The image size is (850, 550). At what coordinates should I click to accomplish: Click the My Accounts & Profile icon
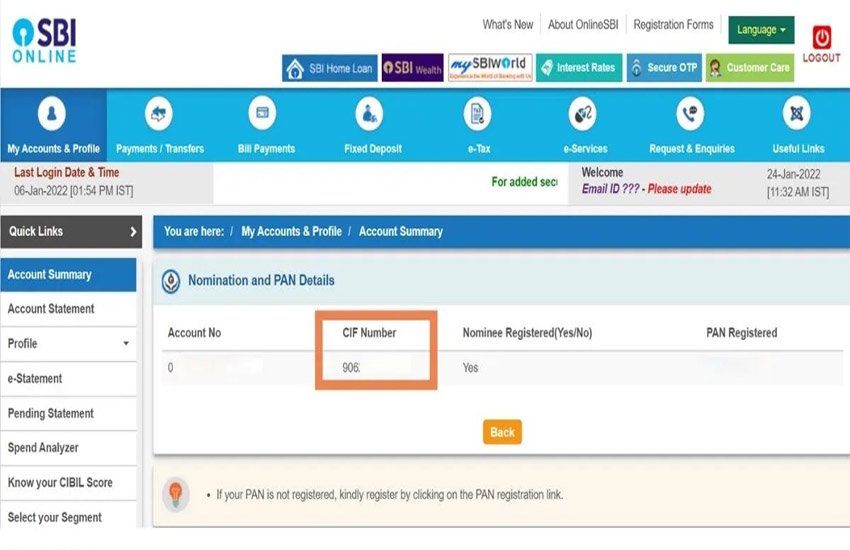click(x=52, y=114)
